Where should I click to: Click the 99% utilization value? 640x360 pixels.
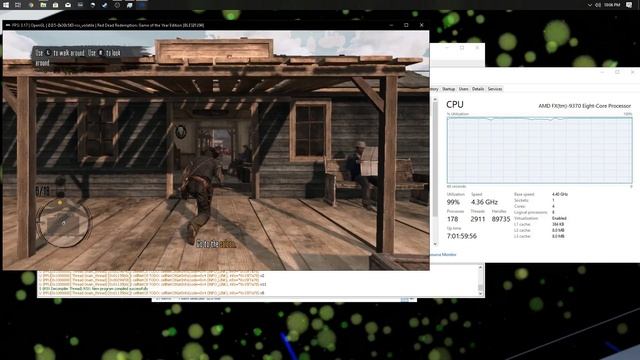(453, 202)
